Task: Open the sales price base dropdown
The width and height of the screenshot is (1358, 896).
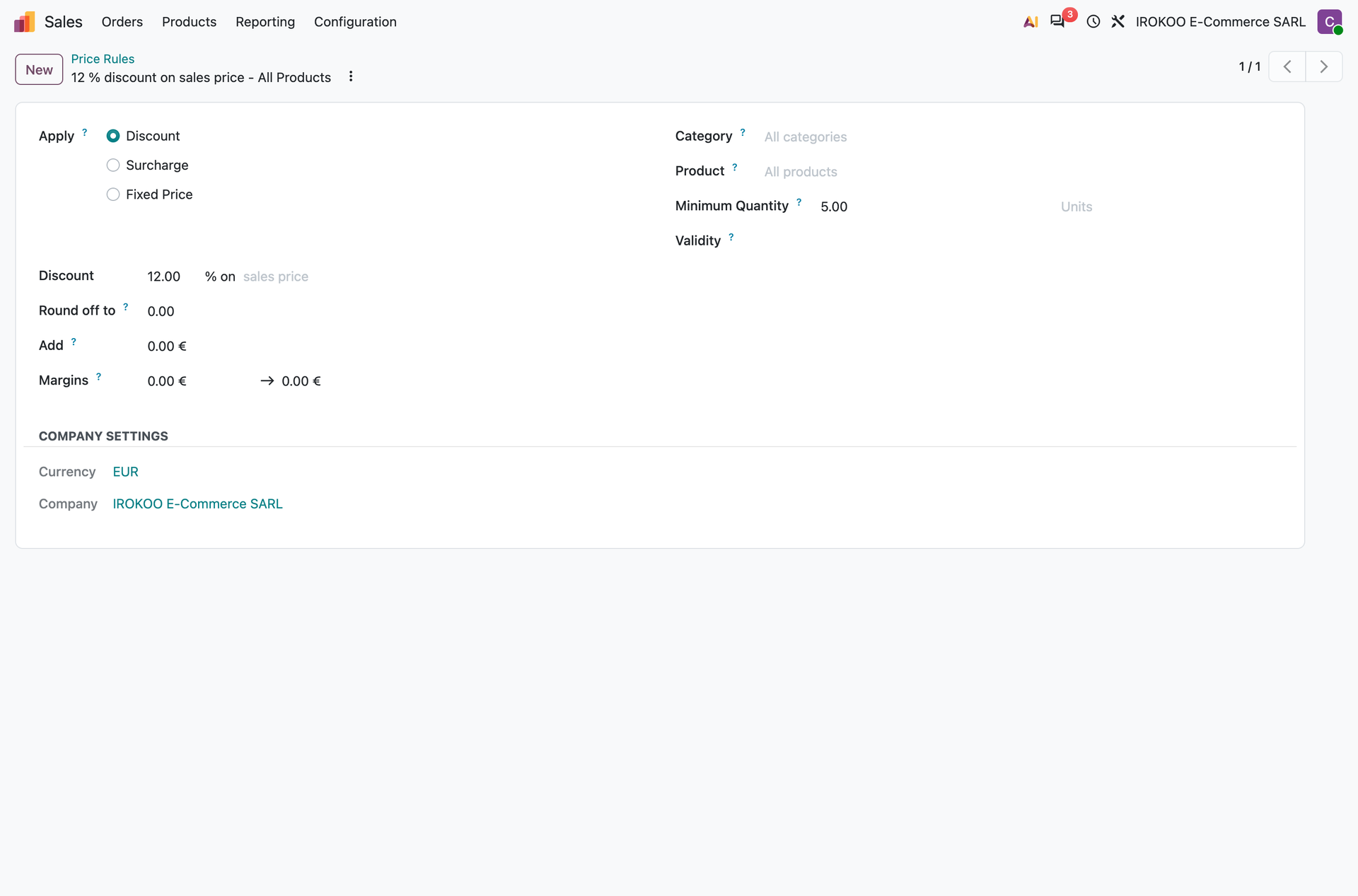Action: coord(276,277)
